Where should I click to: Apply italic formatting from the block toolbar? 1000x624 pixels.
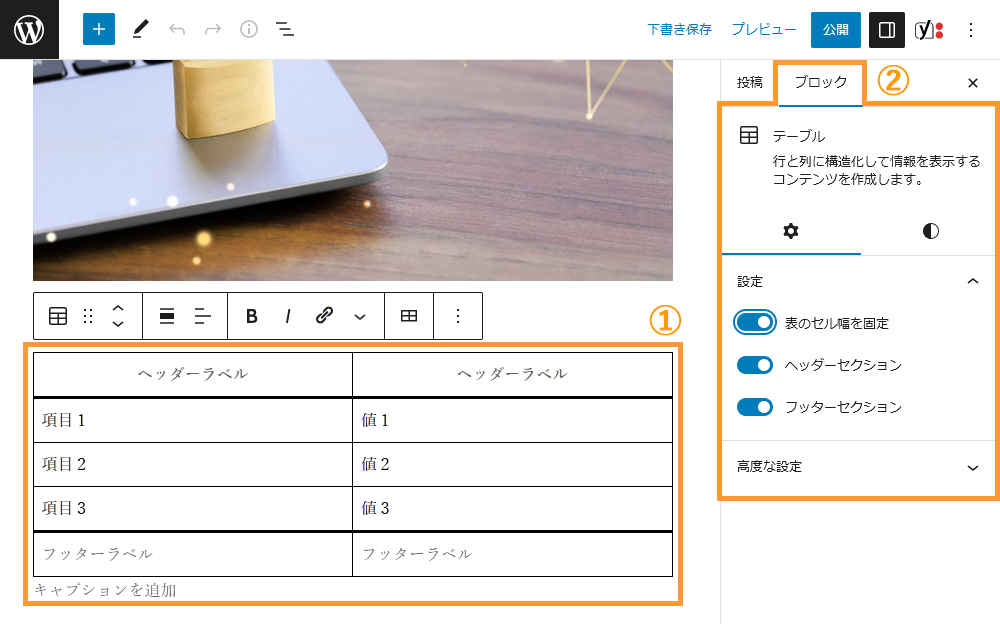288,315
